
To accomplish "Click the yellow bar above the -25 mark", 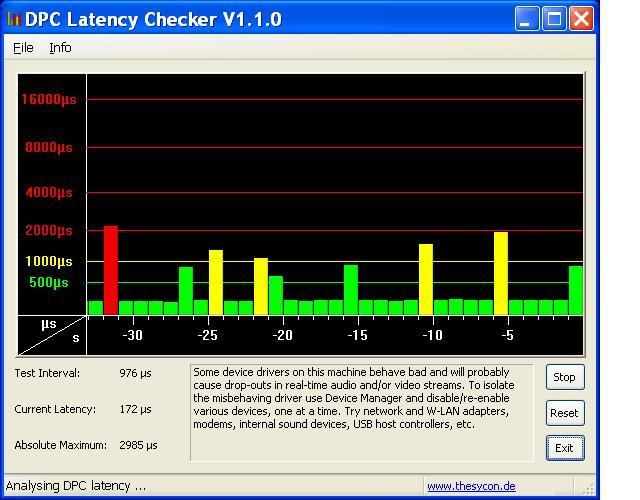I will [216, 282].
